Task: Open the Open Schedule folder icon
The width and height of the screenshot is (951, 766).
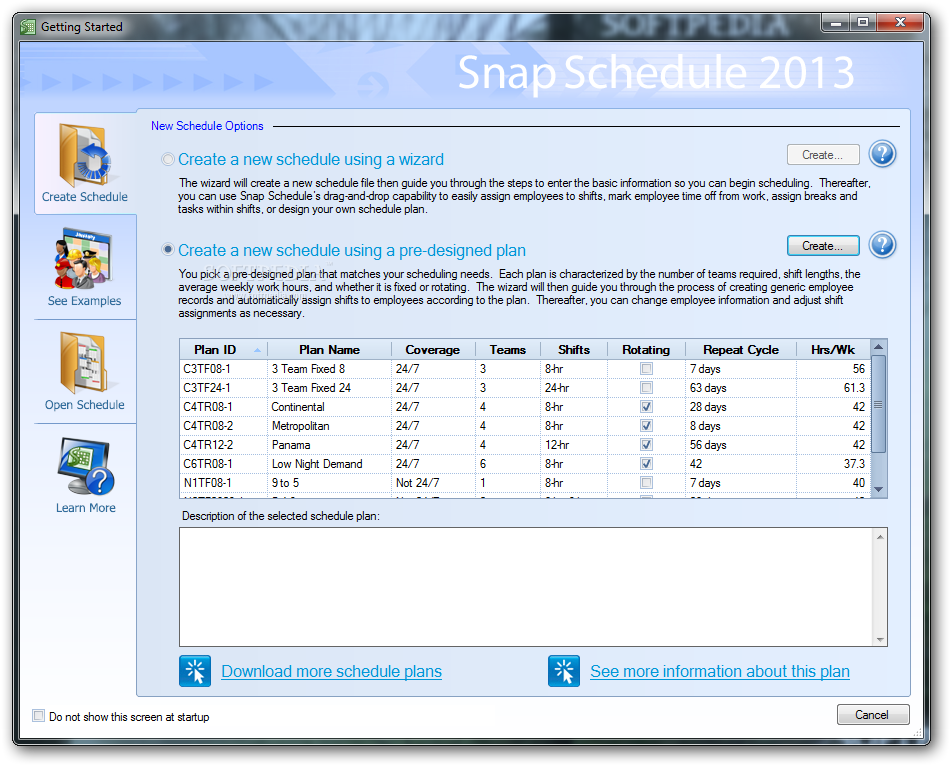Action: tap(84, 363)
